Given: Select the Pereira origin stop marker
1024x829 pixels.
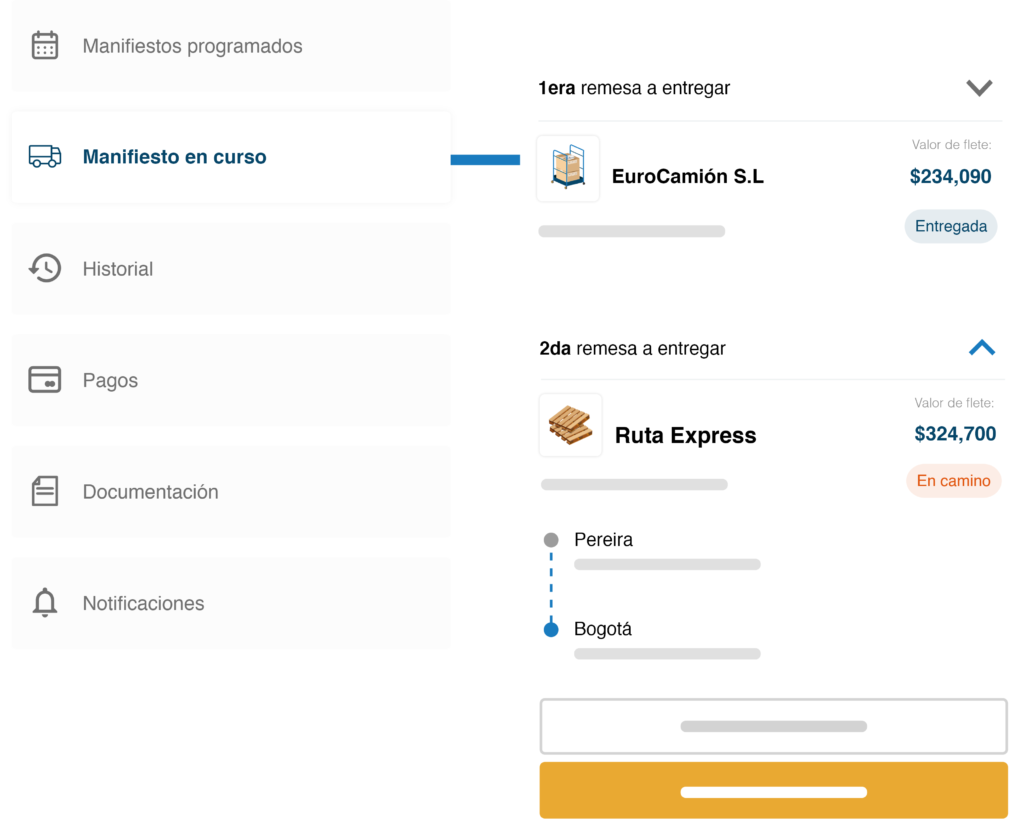Looking at the screenshot, I should [551, 540].
